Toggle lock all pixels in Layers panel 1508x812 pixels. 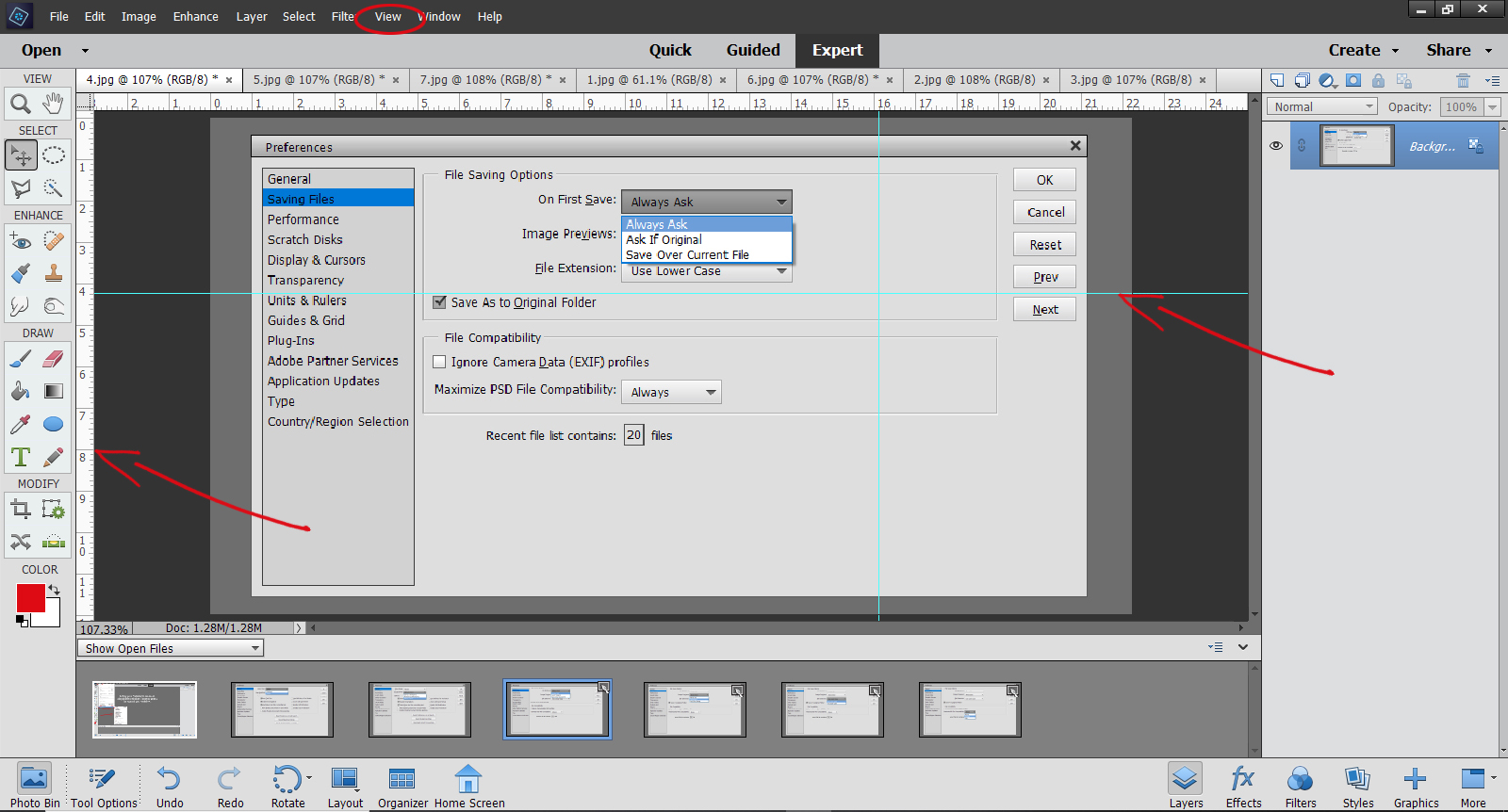[1378, 80]
